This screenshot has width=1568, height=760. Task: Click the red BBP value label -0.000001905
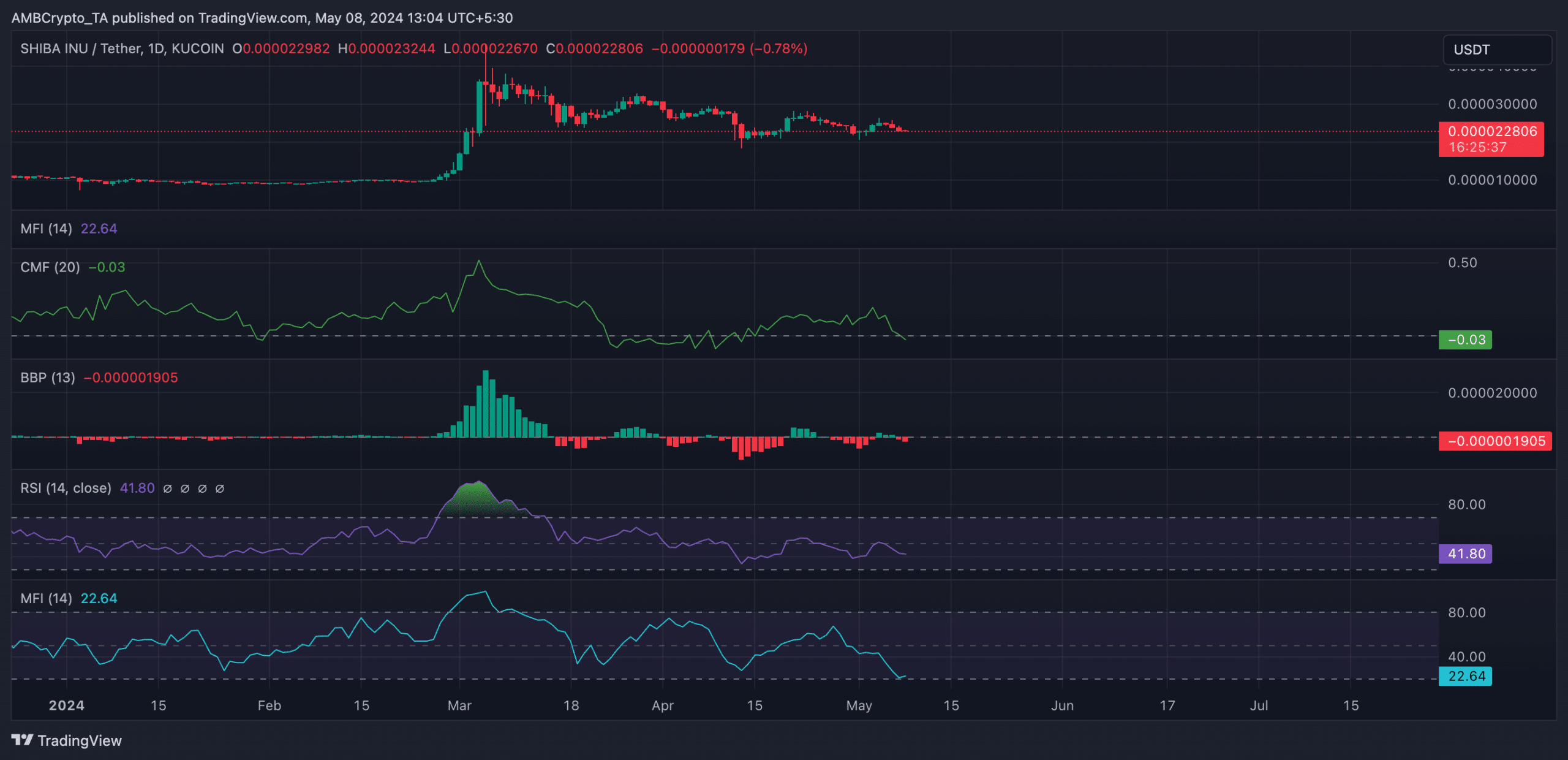tap(1495, 441)
